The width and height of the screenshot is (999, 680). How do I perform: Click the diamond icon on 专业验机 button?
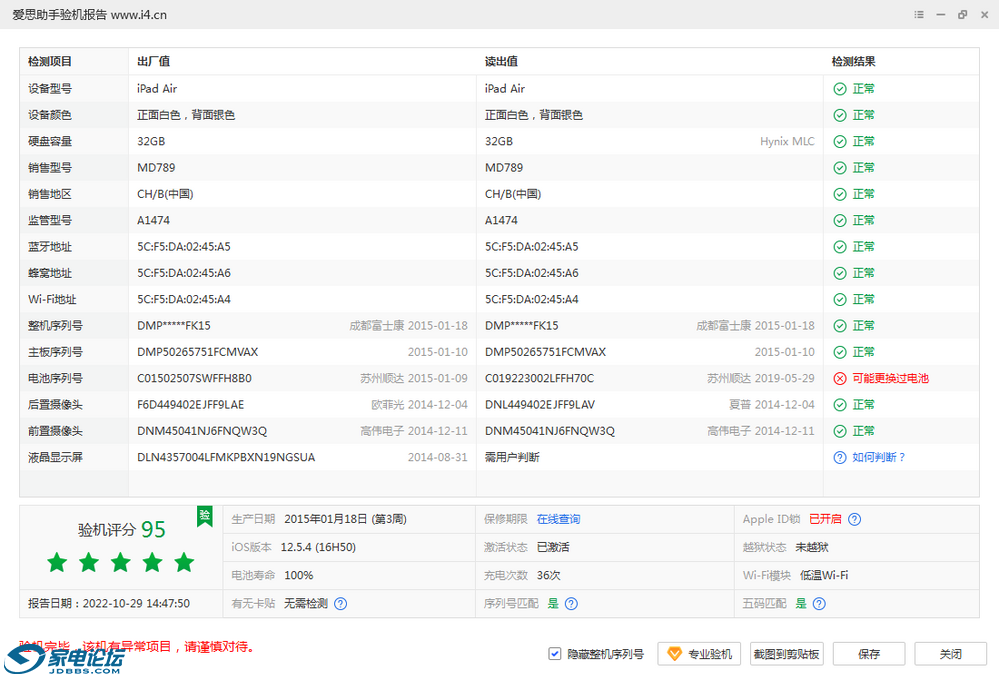click(x=674, y=654)
